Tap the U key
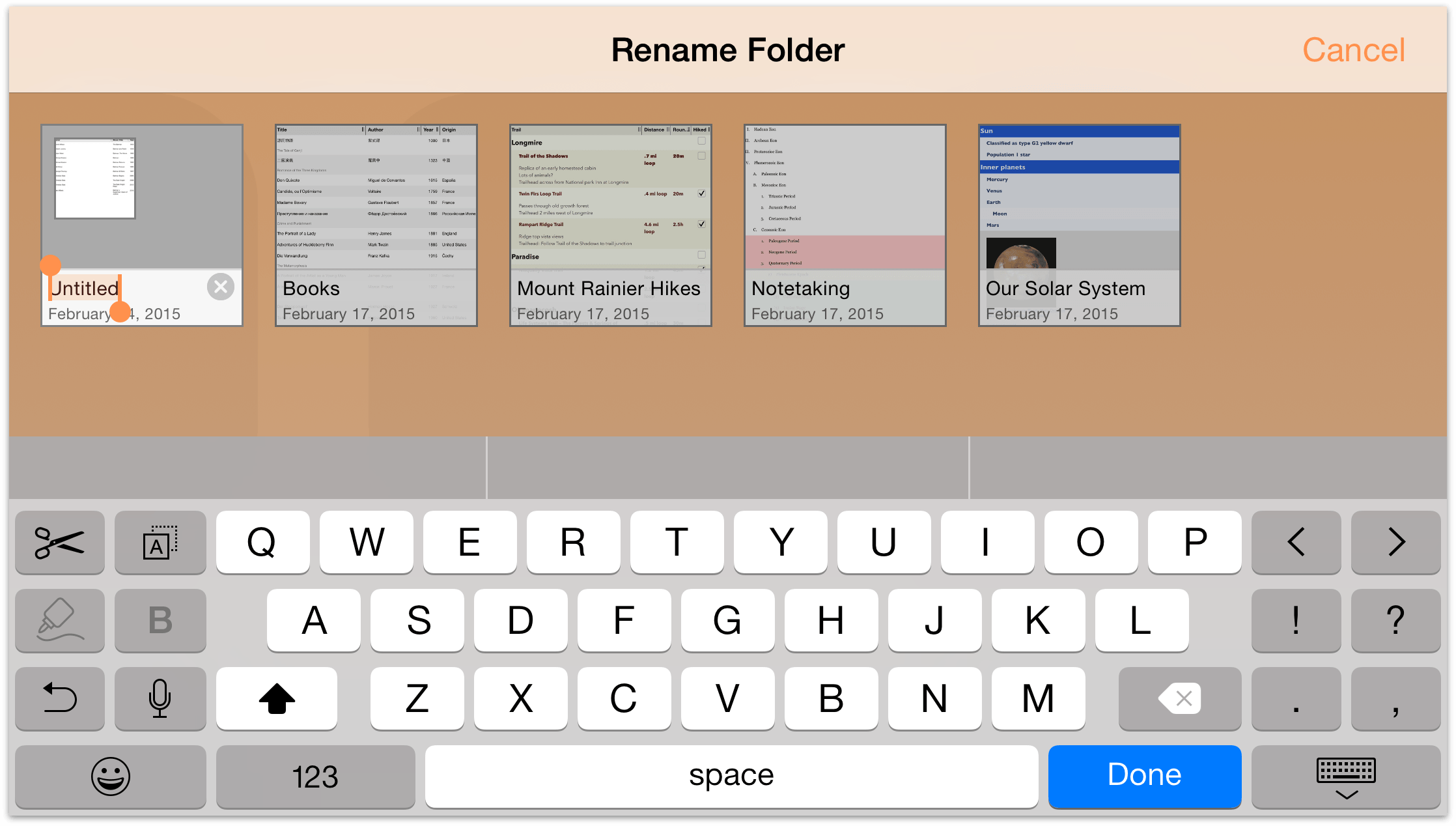Viewport: 1456px width, 826px height. (x=884, y=542)
